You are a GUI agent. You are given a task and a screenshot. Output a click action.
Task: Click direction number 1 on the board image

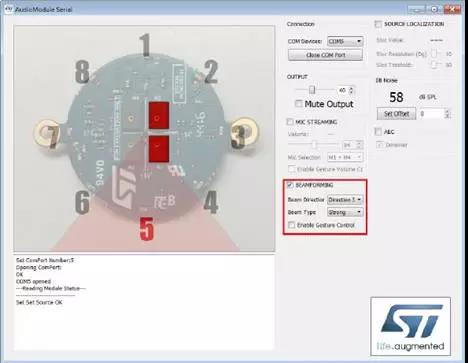(145, 44)
